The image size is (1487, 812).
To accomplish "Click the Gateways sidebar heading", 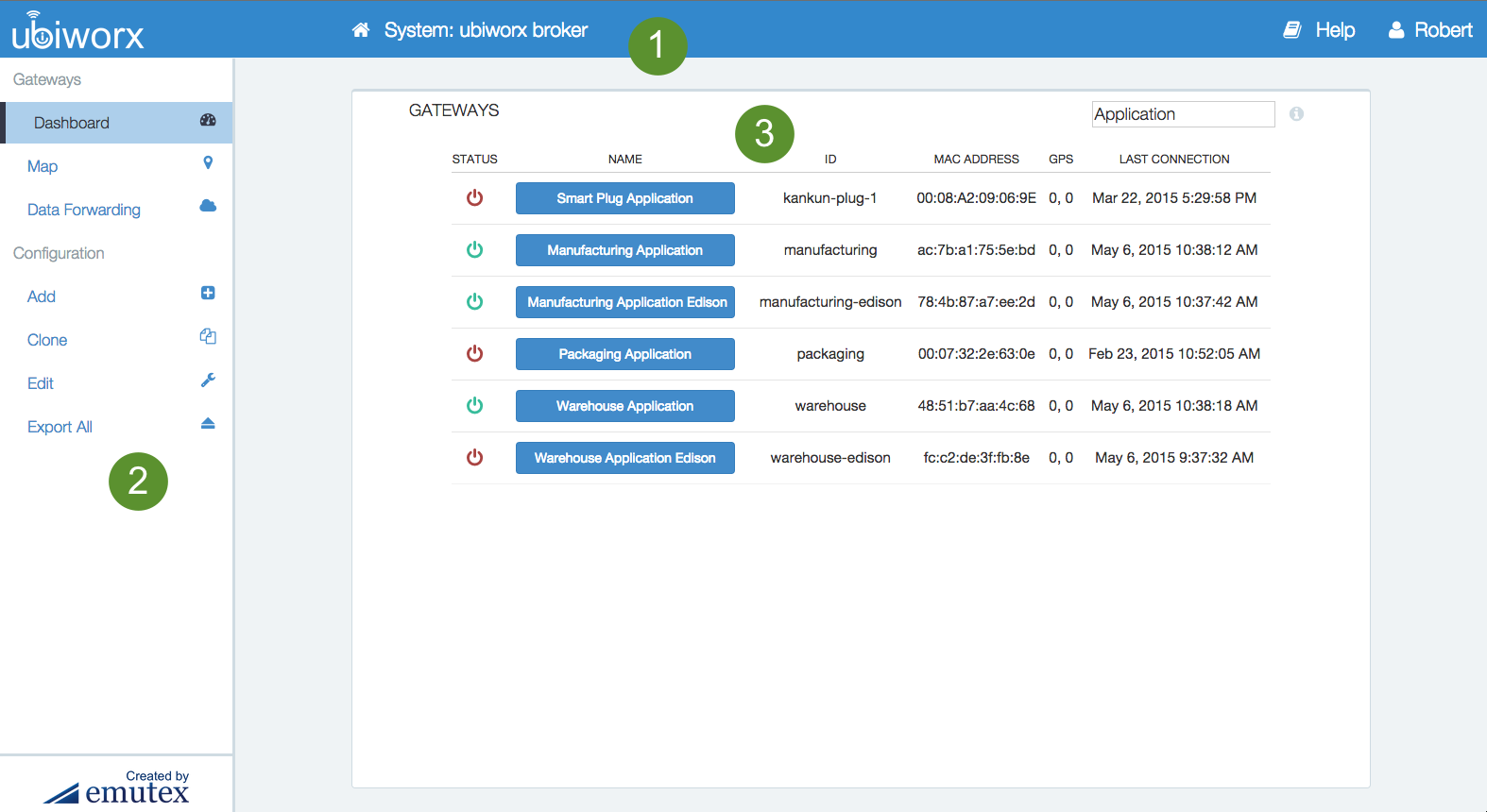I will (47, 79).
